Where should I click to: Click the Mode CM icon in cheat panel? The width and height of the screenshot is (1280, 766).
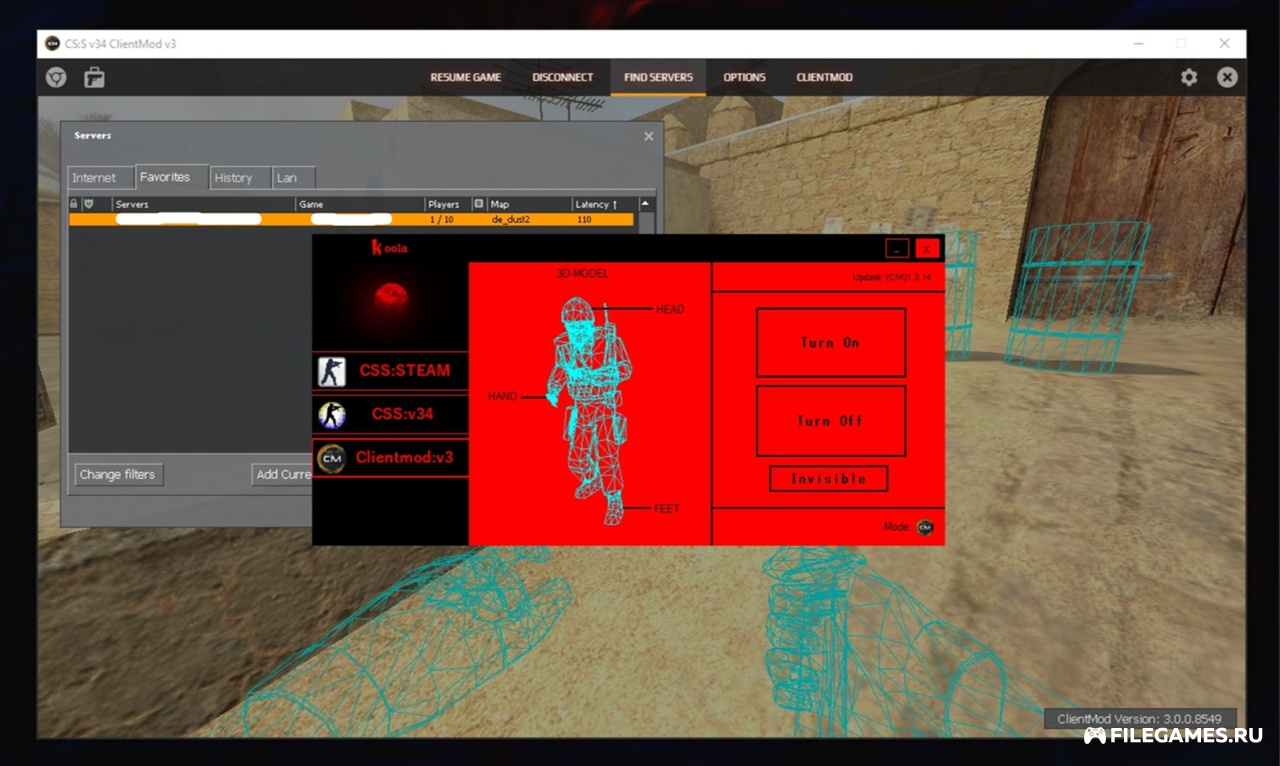pyautogui.click(x=925, y=527)
